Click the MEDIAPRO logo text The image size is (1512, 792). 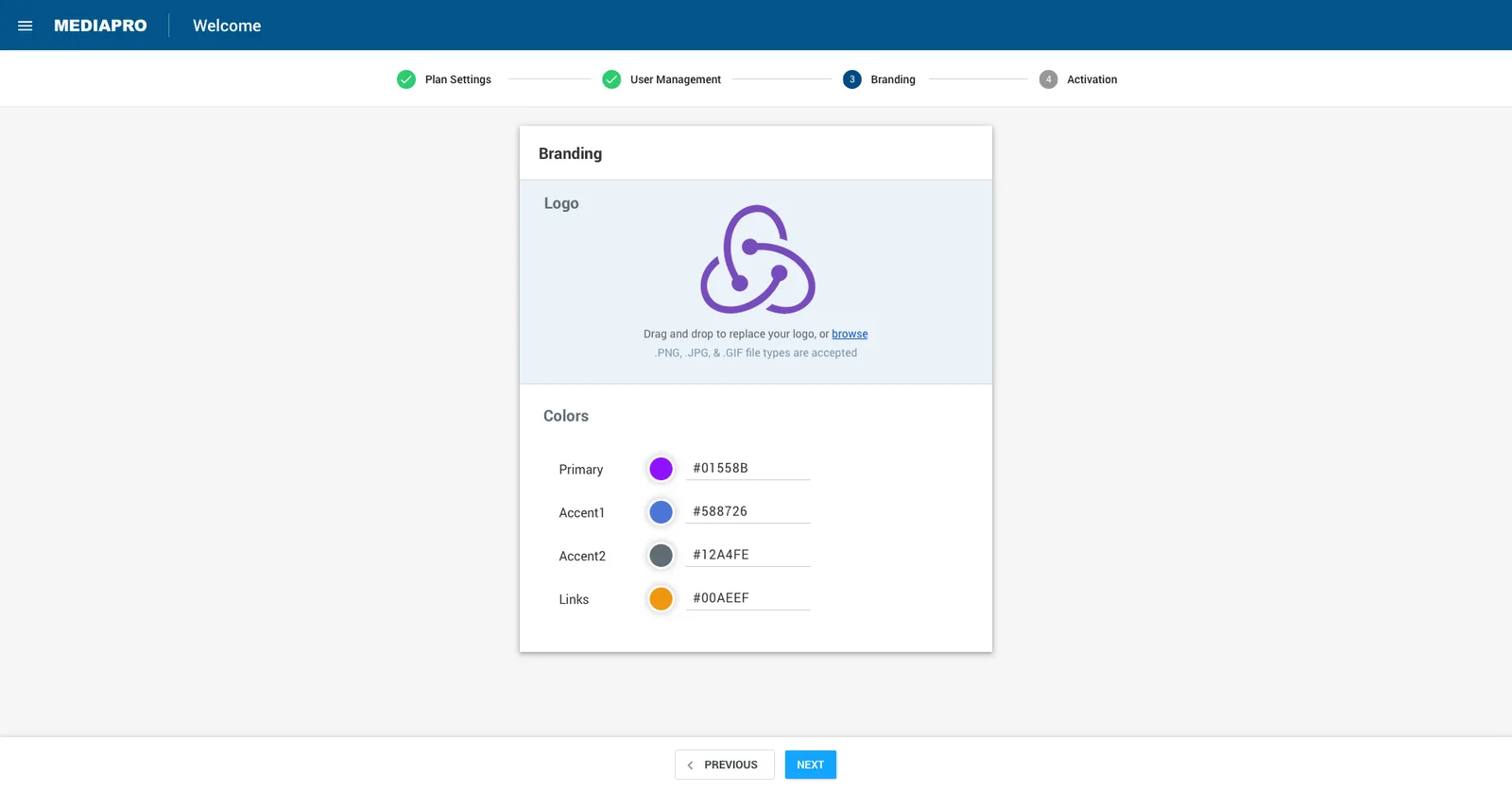[x=100, y=26]
